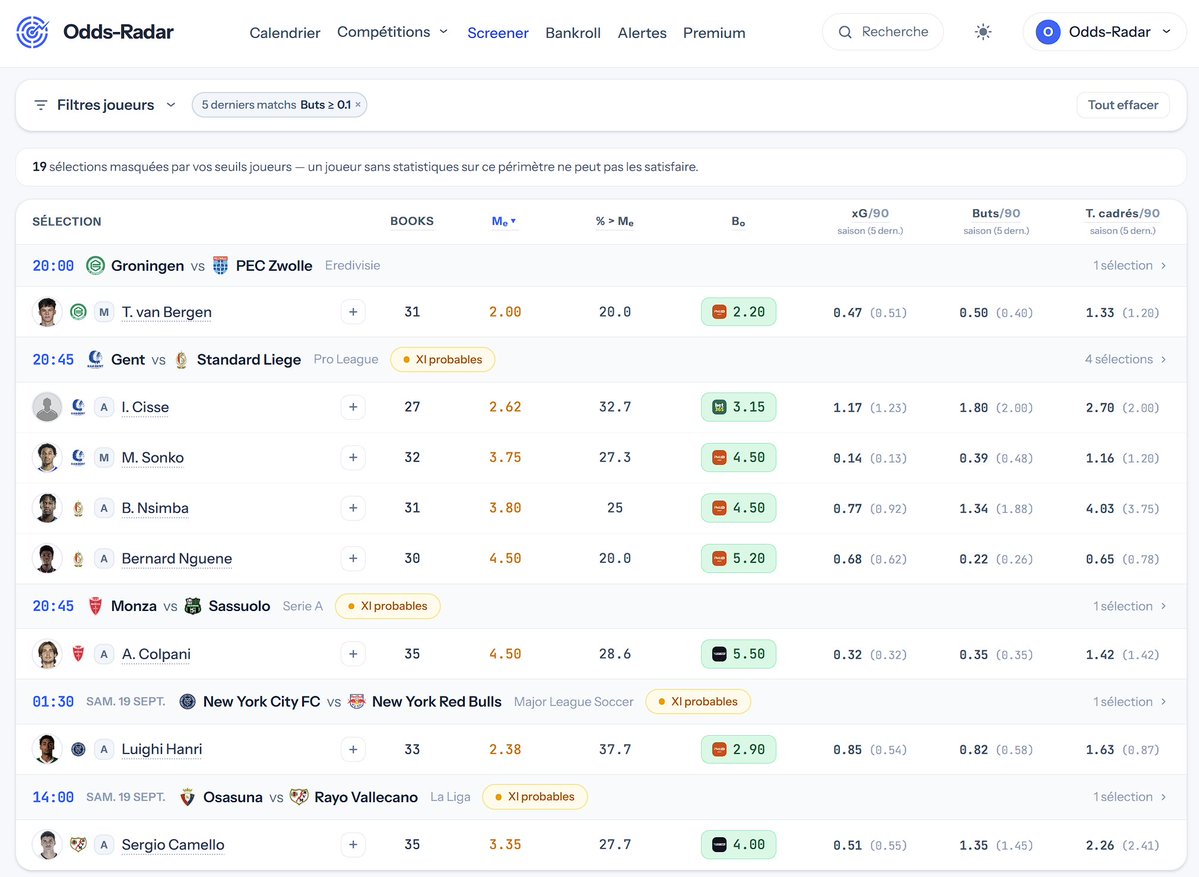
Task: Click the Groningen club crest in match header
Action: [x=95, y=265]
